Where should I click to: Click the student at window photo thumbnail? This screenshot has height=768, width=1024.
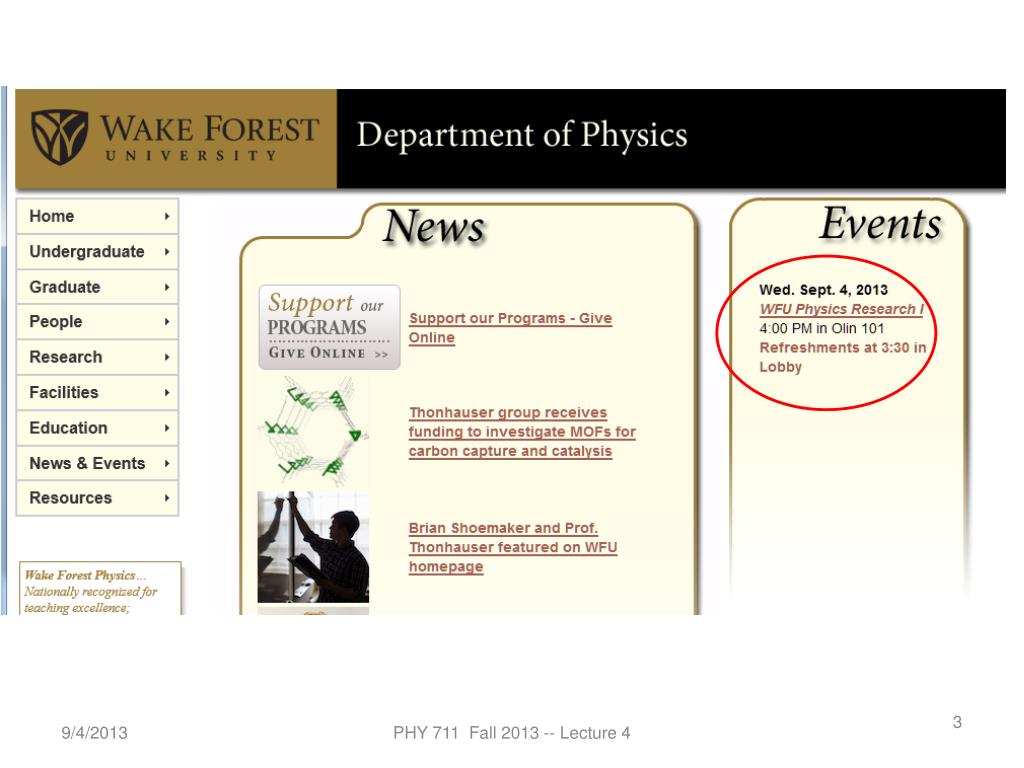(313, 547)
